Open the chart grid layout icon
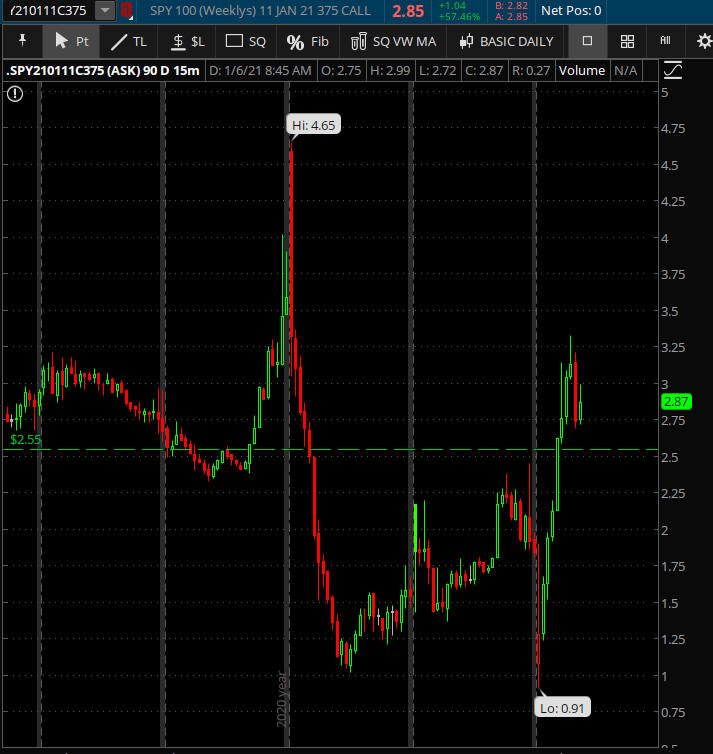Screen dimensions: 713x754 click(627, 41)
